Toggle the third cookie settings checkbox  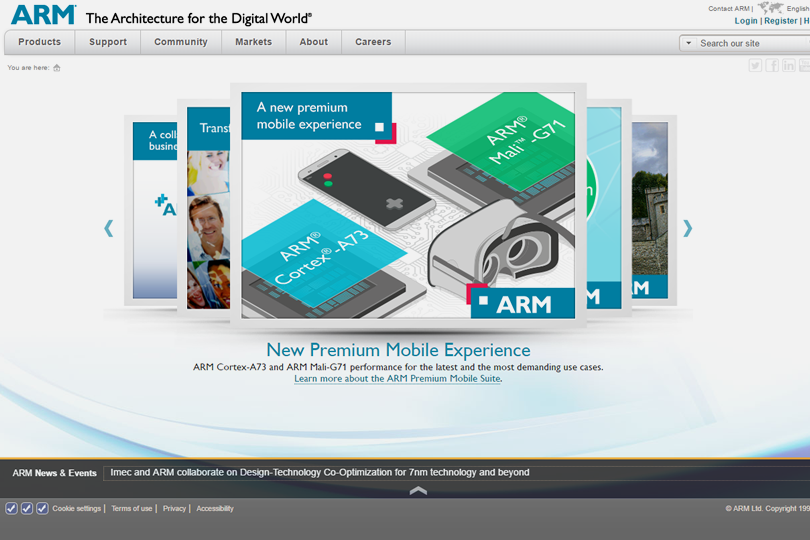click(42, 508)
